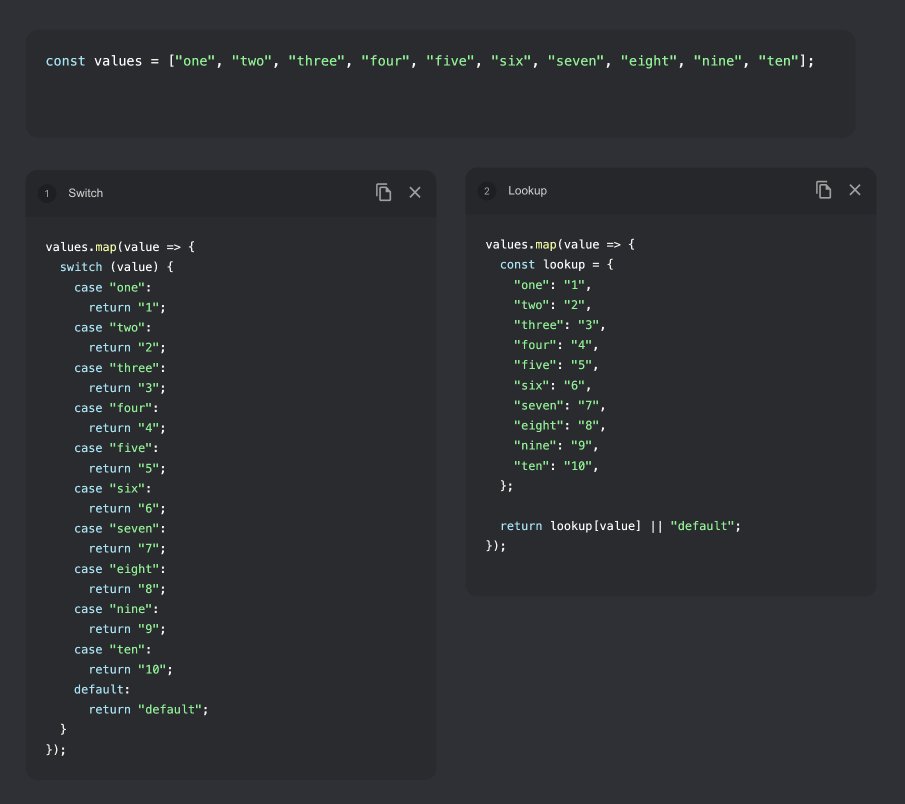Click the '"five": "5",' lookup entry
905x804 pixels.
click(556, 365)
